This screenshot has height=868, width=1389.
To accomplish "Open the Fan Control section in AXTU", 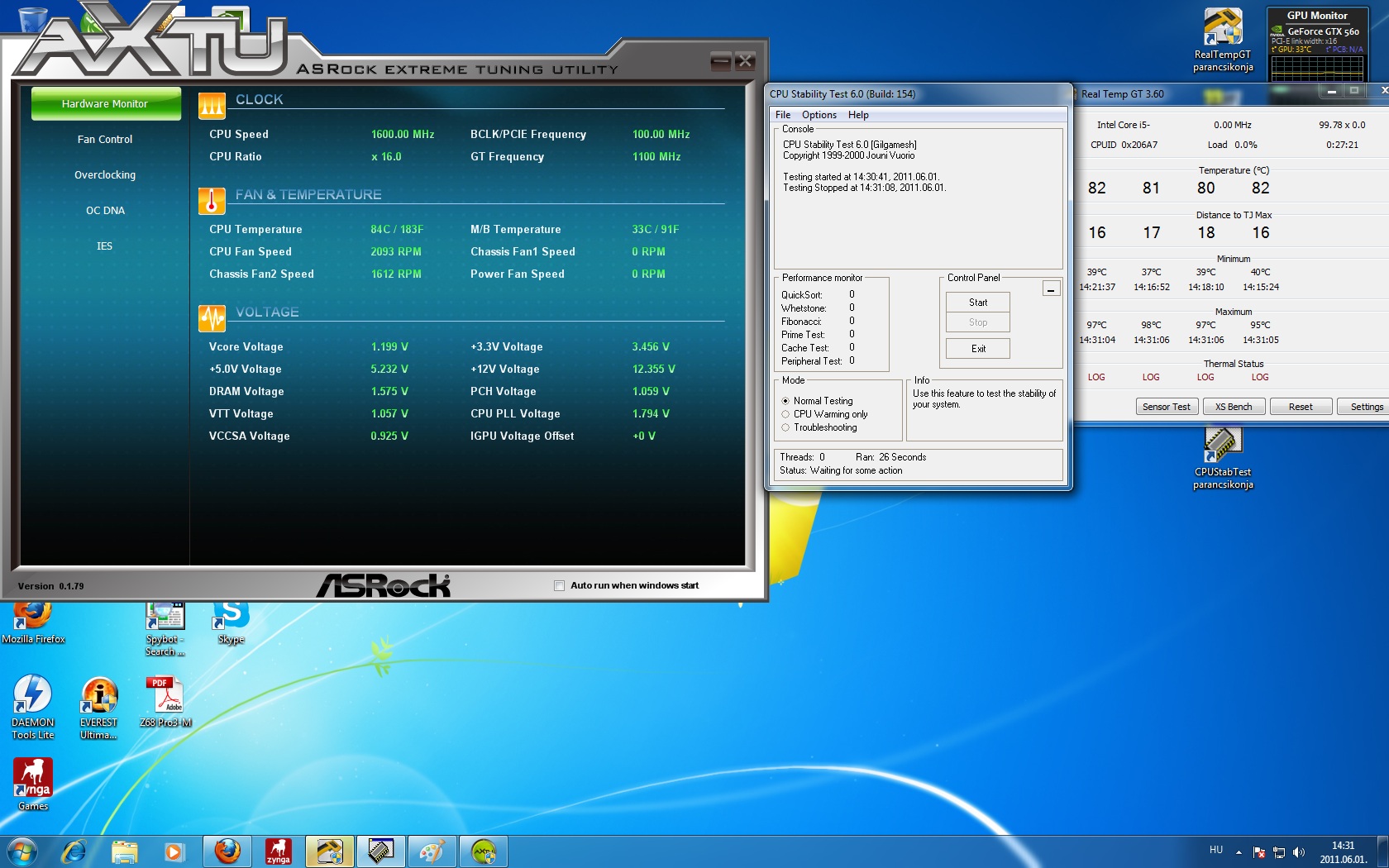I will 105,140.
